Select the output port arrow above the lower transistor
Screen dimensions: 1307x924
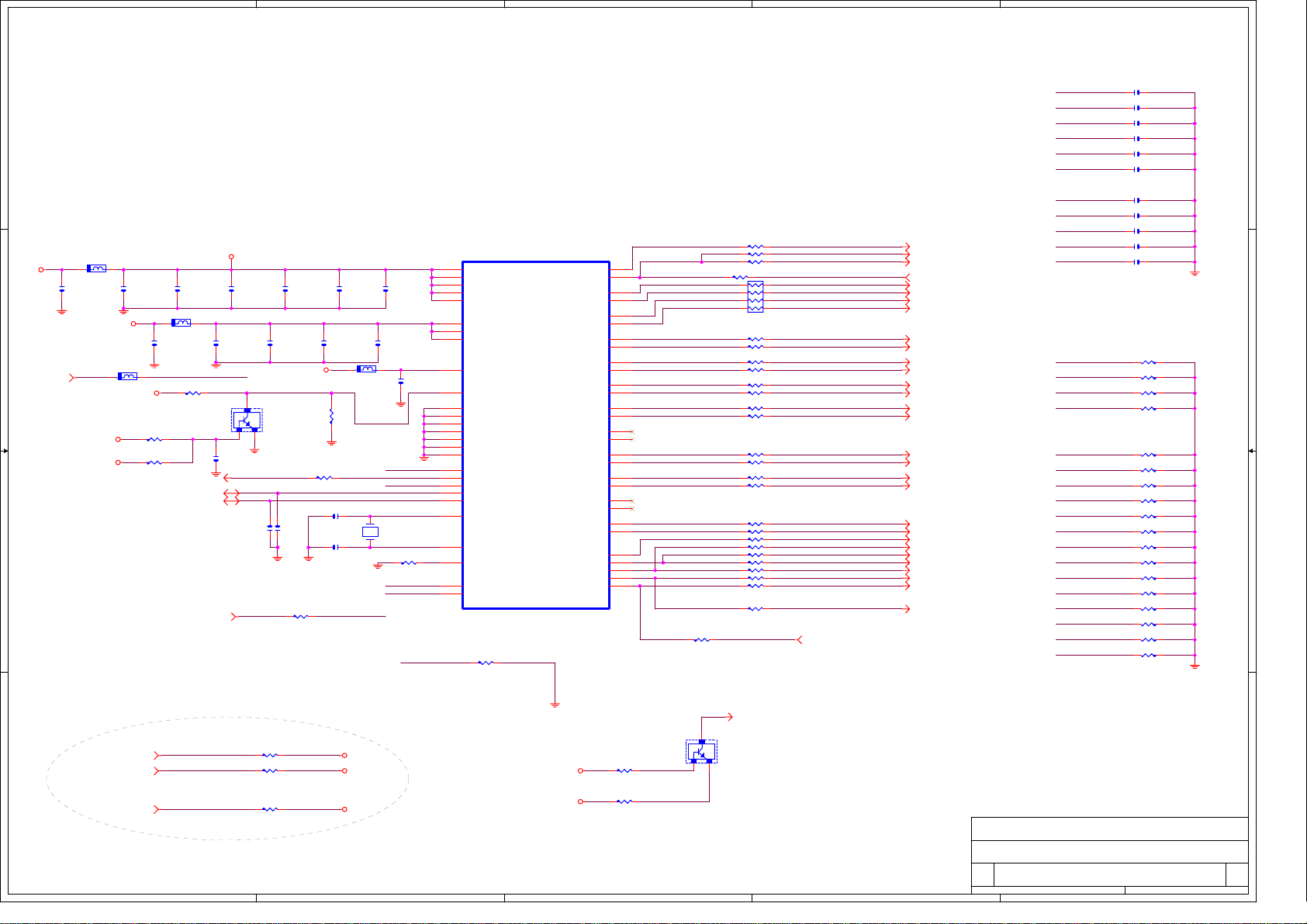pyautogui.click(x=728, y=717)
